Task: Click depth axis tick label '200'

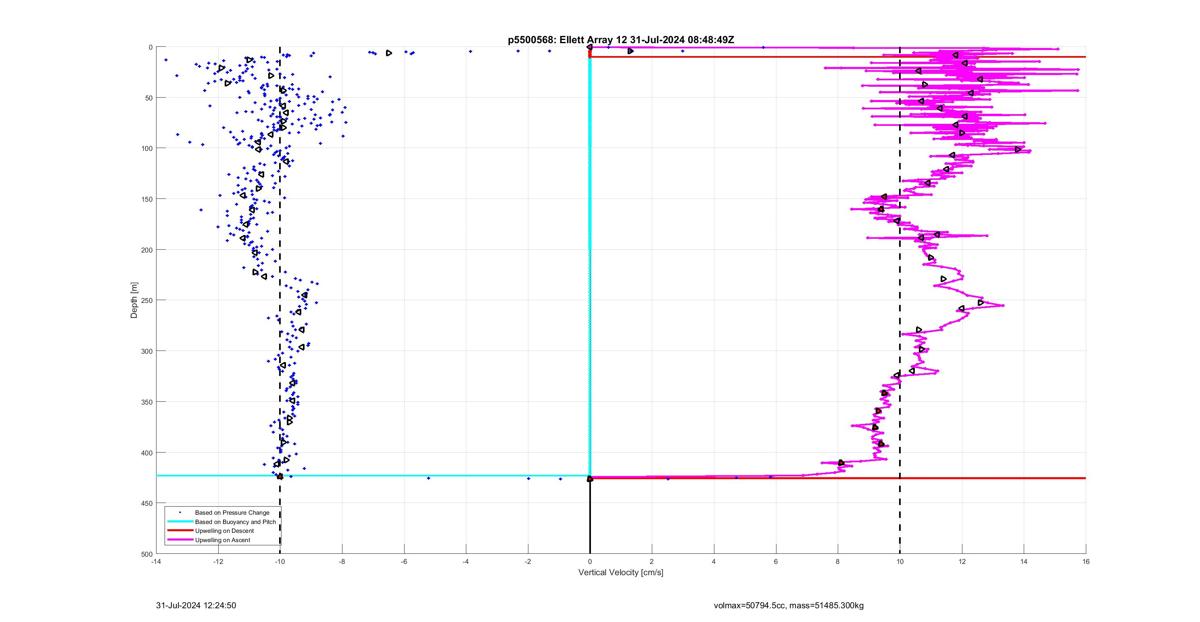Action: (x=146, y=250)
